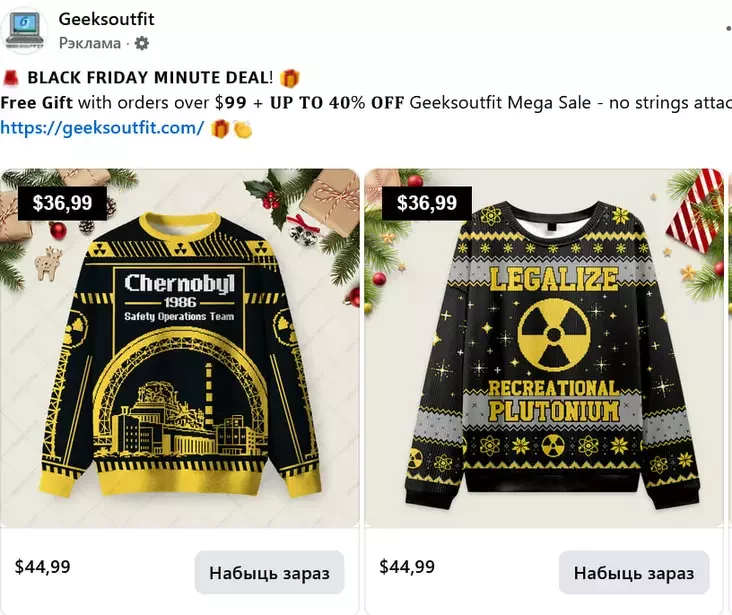This screenshot has width=732, height=615.
Task: Click the $44,99 price below the Plutonium sweater
Action: (x=407, y=567)
